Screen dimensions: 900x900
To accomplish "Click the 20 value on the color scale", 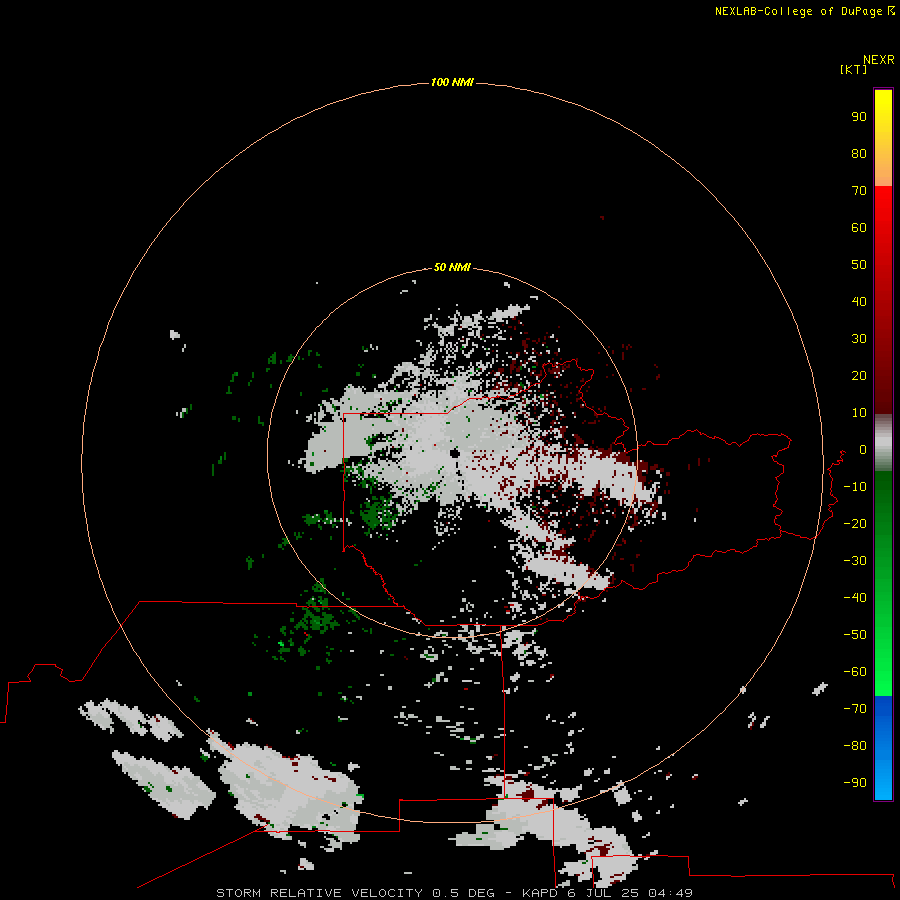I will (x=859, y=375).
